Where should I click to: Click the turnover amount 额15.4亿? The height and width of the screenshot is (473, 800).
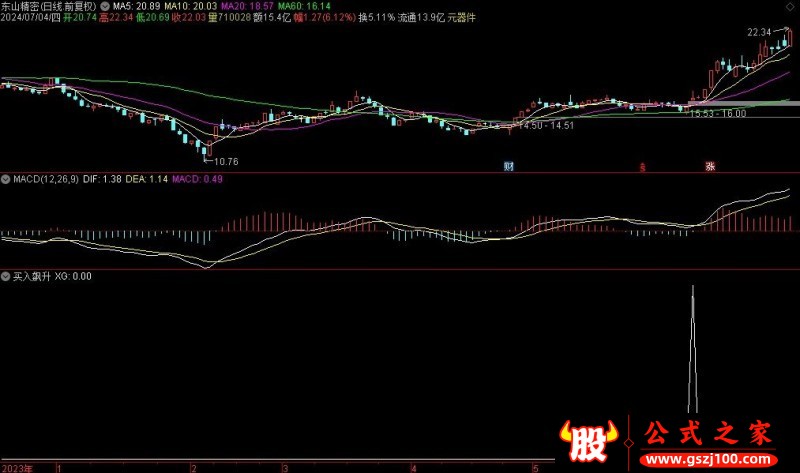pyautogui.click(x=272, y=17)
